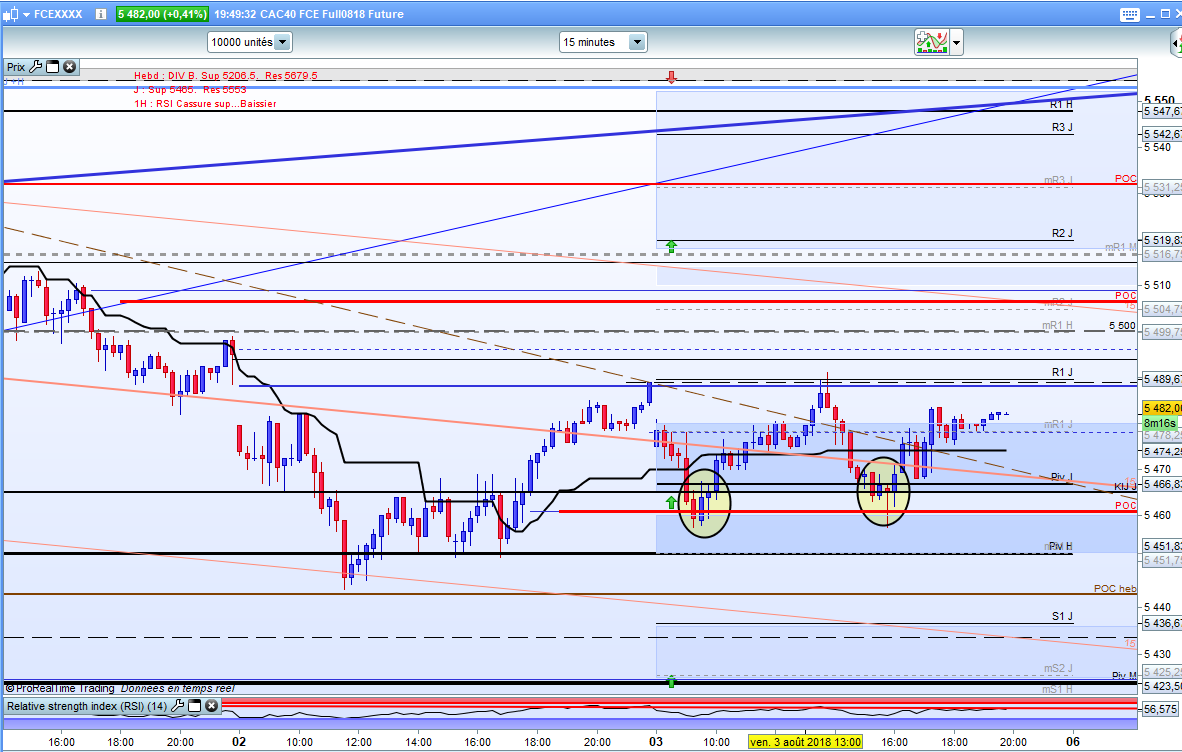This screenshot has width=1182, height=752.
Task: Expand the arrow beside FCEXXXX ticker
Action: coord(26,14)
